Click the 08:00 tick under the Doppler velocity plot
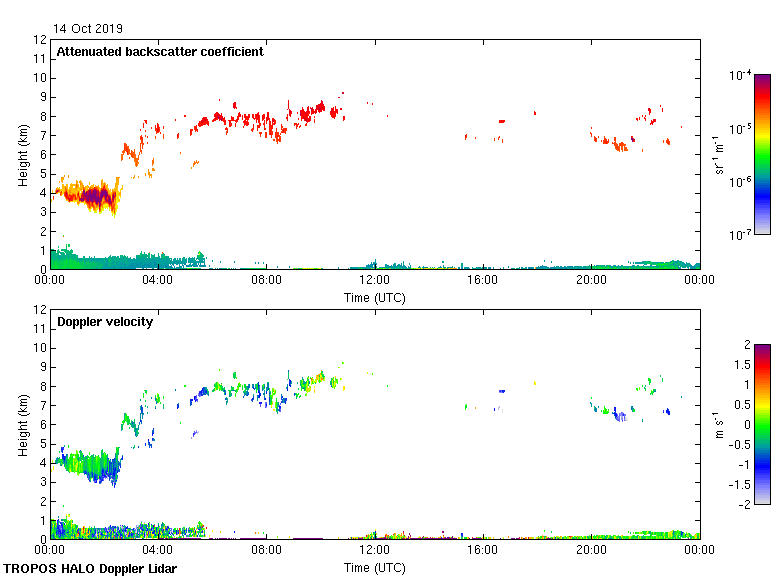The height and width of the screenshot is (580, 780). click(x=267, y=551)
